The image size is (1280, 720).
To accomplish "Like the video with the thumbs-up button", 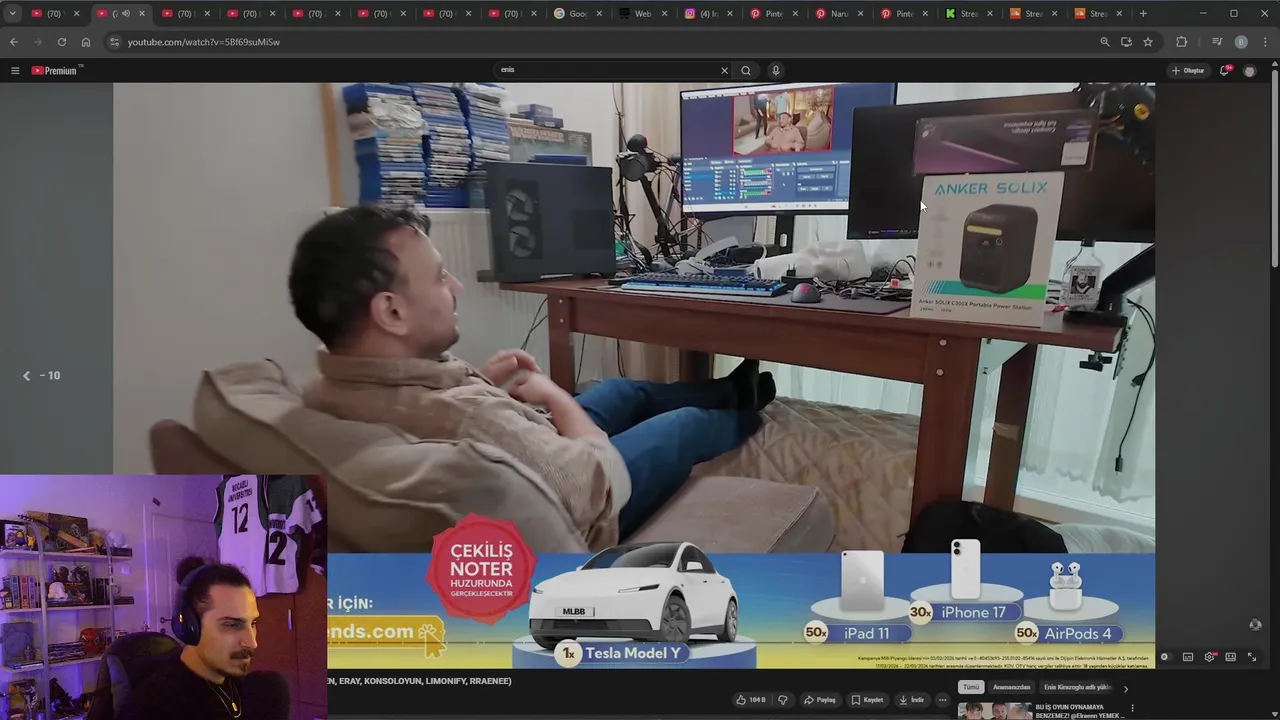I will (x=751, y=700).
